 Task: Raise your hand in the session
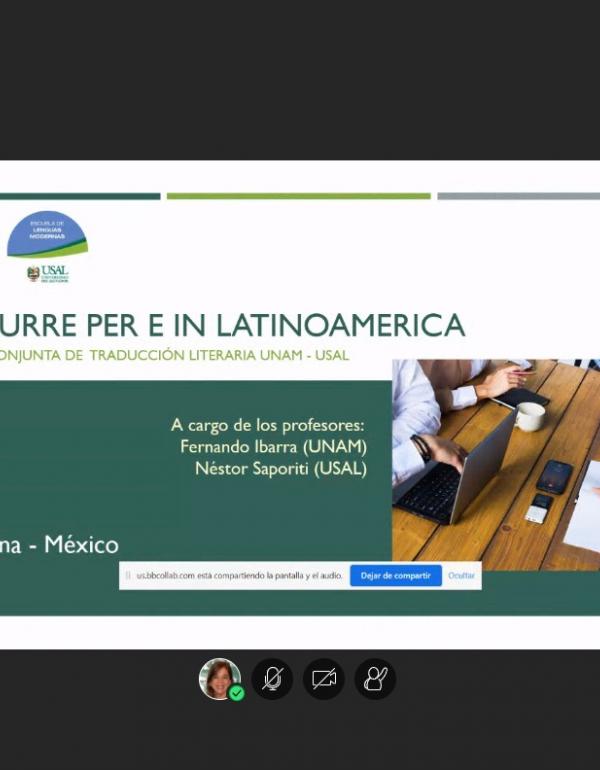375,679
